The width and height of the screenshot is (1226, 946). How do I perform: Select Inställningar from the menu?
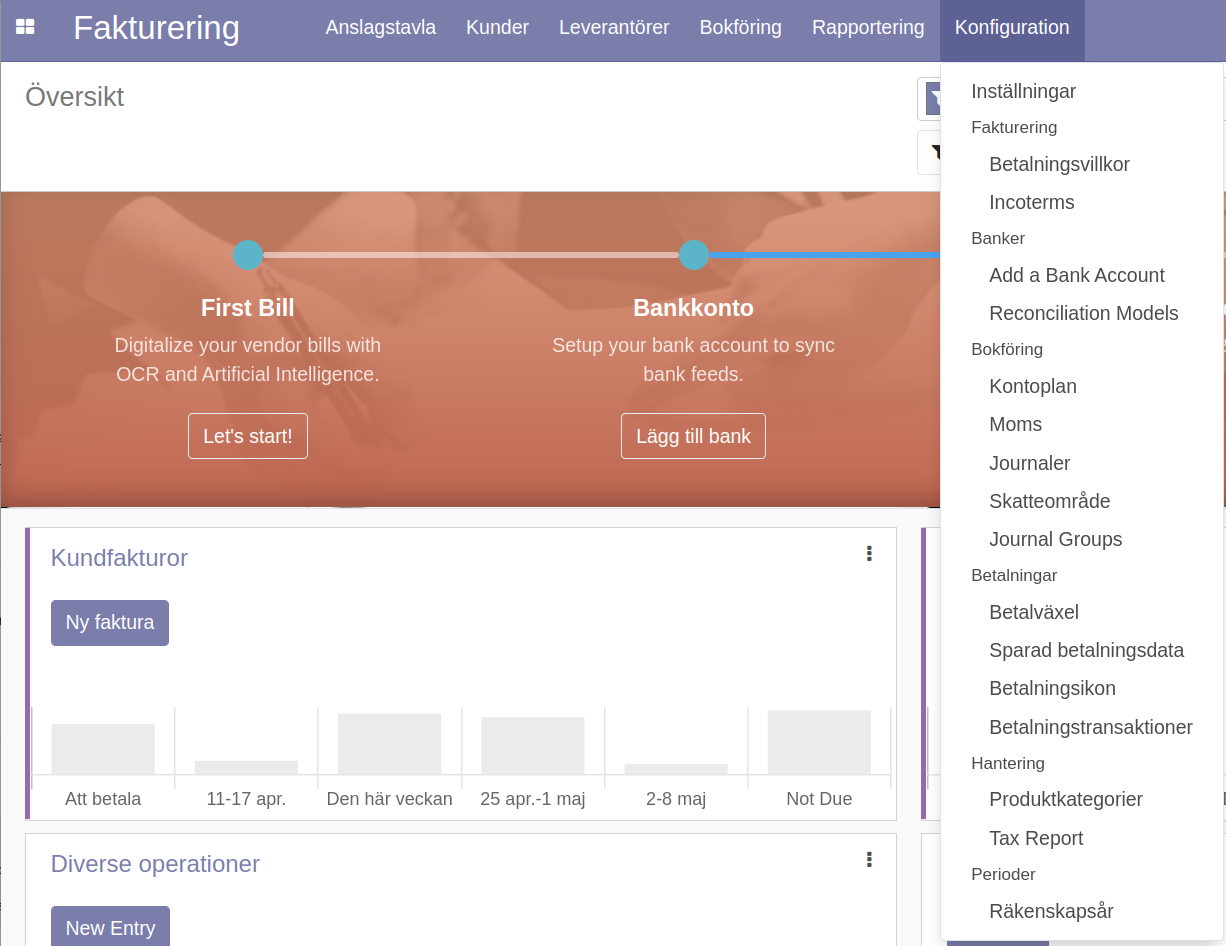click(x=1023, y=91)
